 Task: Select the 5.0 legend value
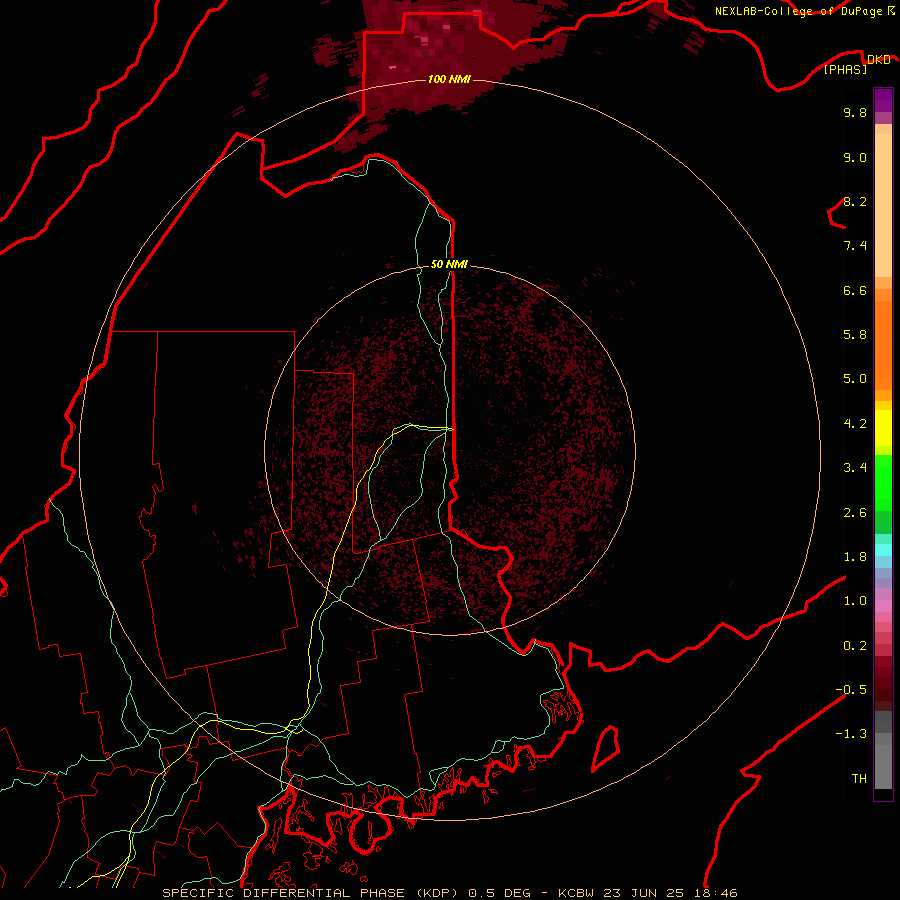coord(855,379)
